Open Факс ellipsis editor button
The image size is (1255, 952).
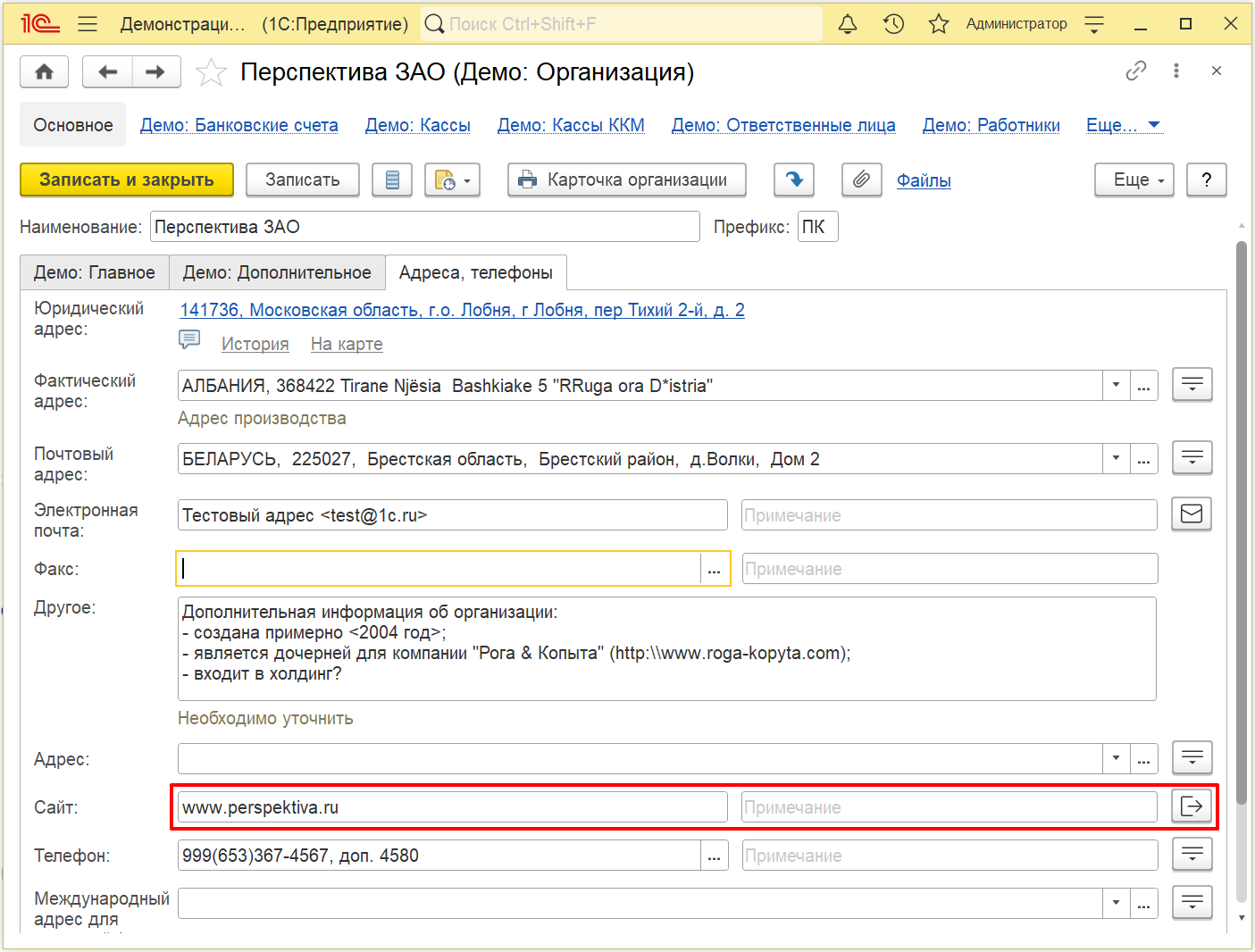[715, 569]
